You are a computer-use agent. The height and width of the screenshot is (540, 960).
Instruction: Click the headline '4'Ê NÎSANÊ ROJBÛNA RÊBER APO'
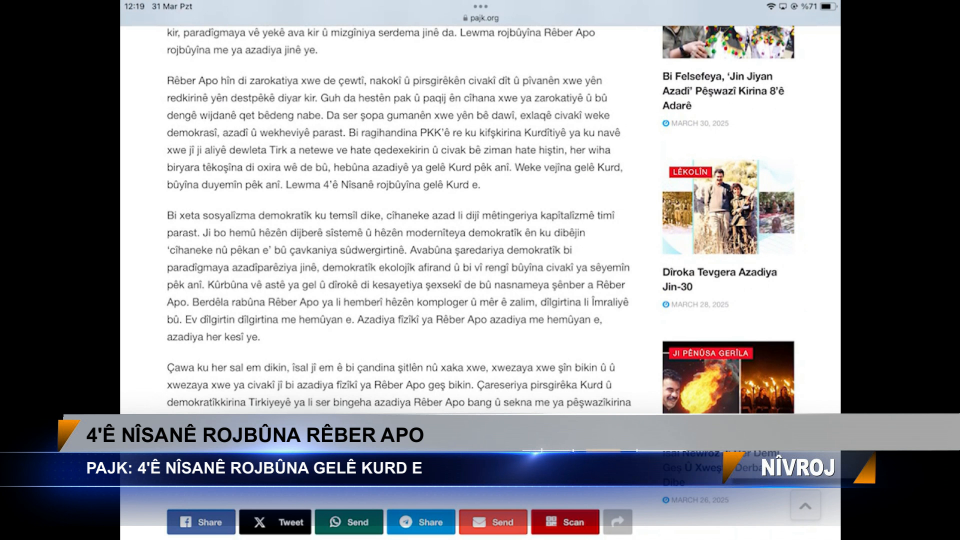point(255,435)
